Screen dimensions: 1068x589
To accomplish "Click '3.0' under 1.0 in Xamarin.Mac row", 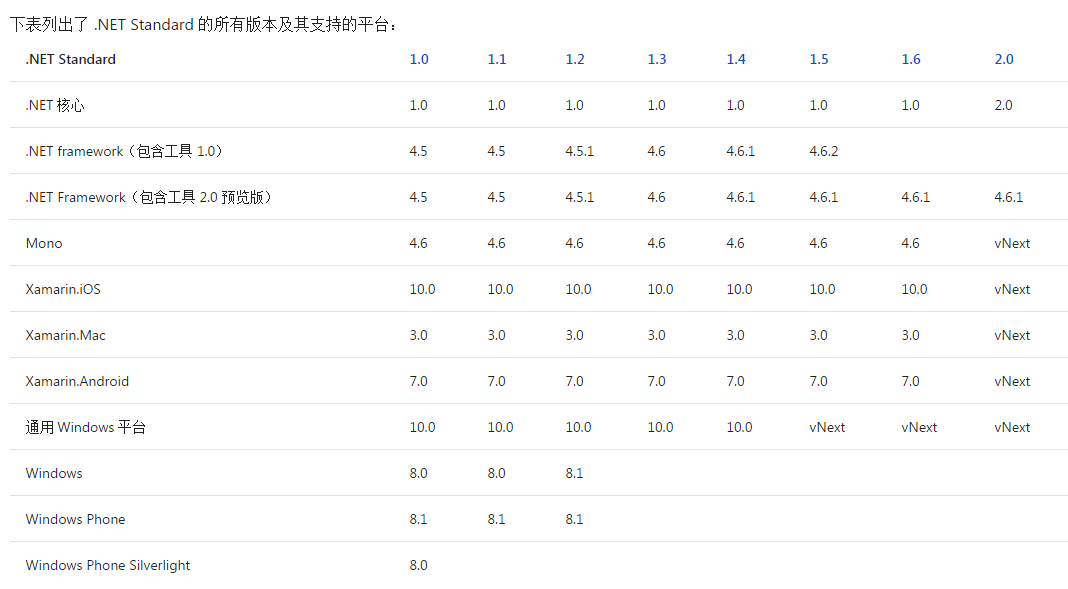I will coord(418,335).
